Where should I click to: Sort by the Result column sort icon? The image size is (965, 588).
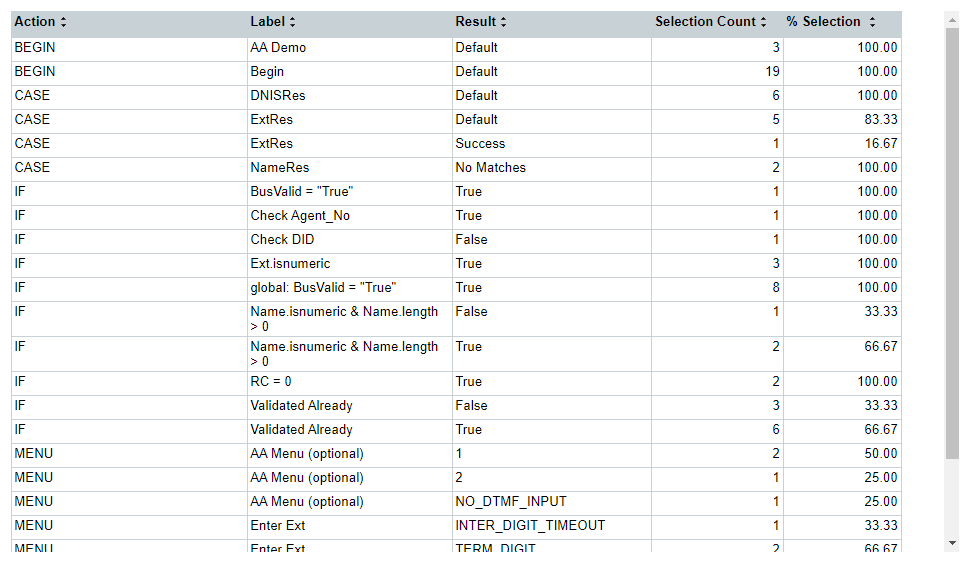pyautogui.click(x=503, y=22)
